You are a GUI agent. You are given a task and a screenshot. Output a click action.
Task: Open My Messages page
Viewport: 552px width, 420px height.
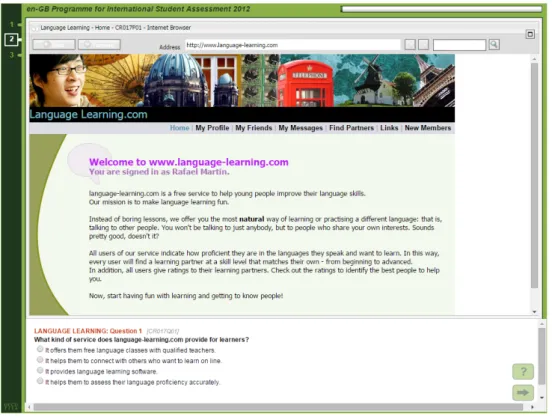tap(302, 129)
